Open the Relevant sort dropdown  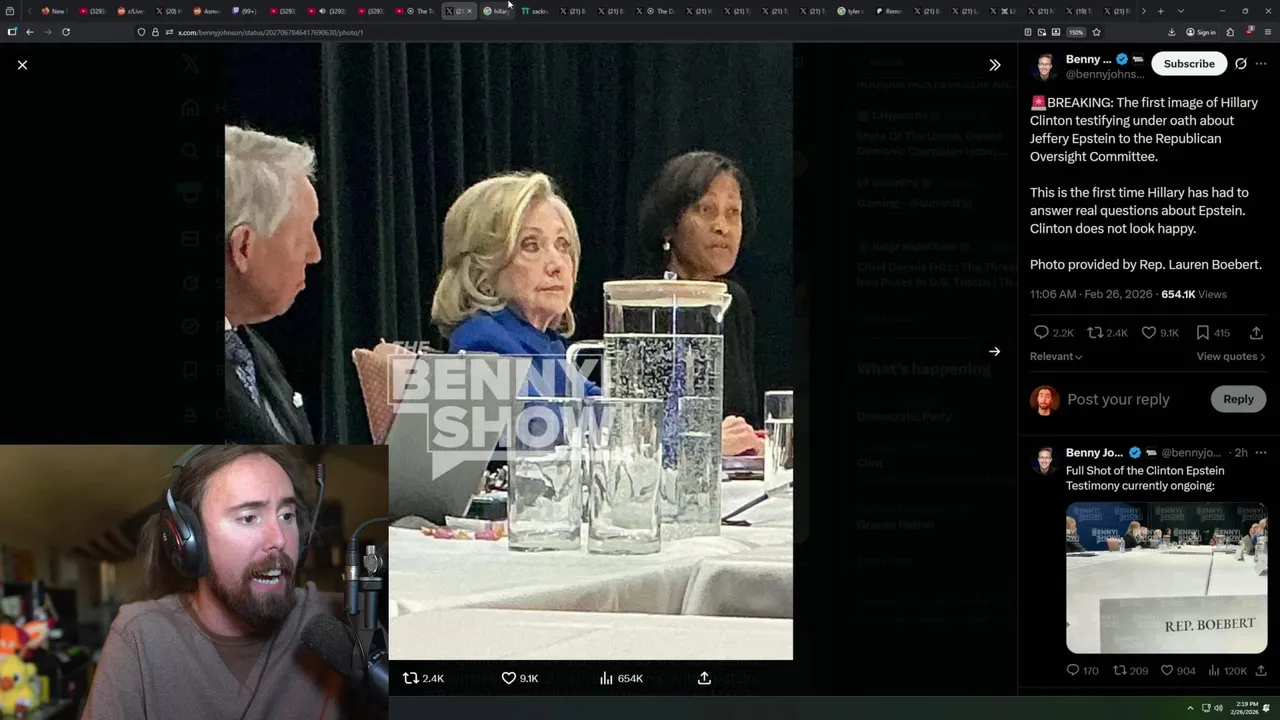[x=1056, y=356]
